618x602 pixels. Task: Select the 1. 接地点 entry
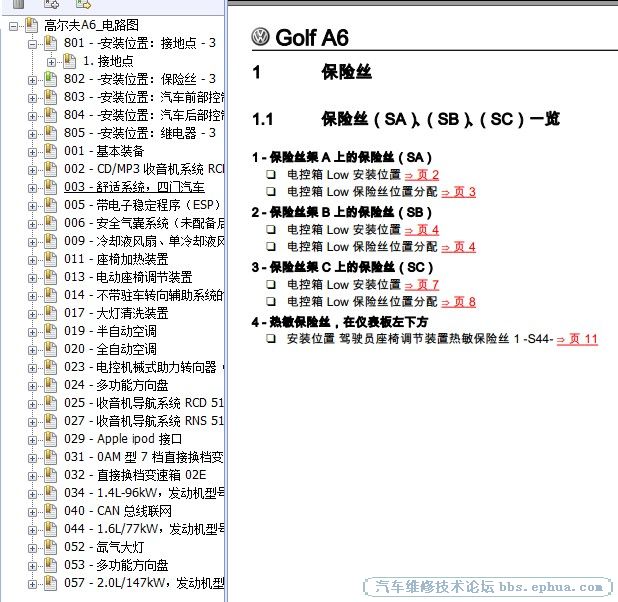click(x=108, y=61)
